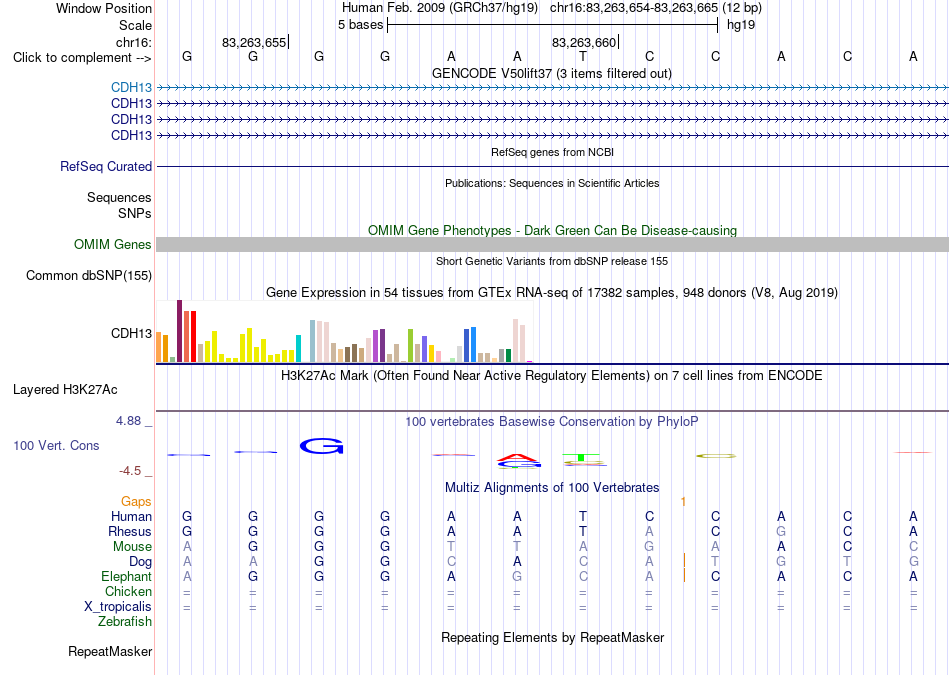Open 100 vertebrates Basewise Conservation by PhyloP title
The image size is (950, 675).
click(552, 421)
